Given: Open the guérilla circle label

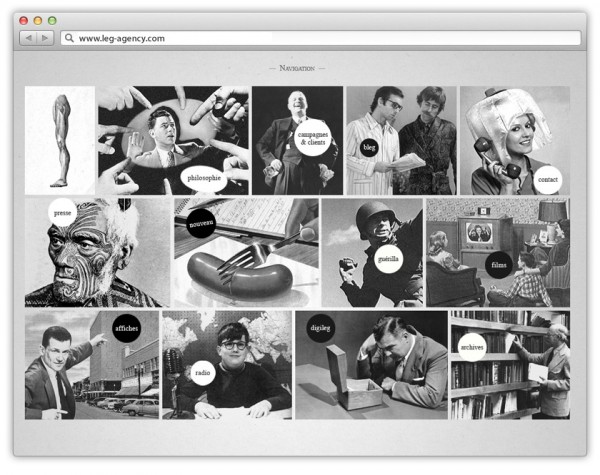Looking at the screenshot, I should [388, 258].
